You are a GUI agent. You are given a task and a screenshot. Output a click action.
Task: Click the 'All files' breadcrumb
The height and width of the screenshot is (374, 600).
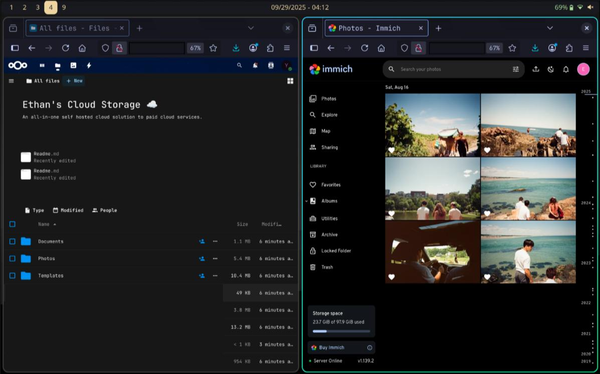(43, 81)
